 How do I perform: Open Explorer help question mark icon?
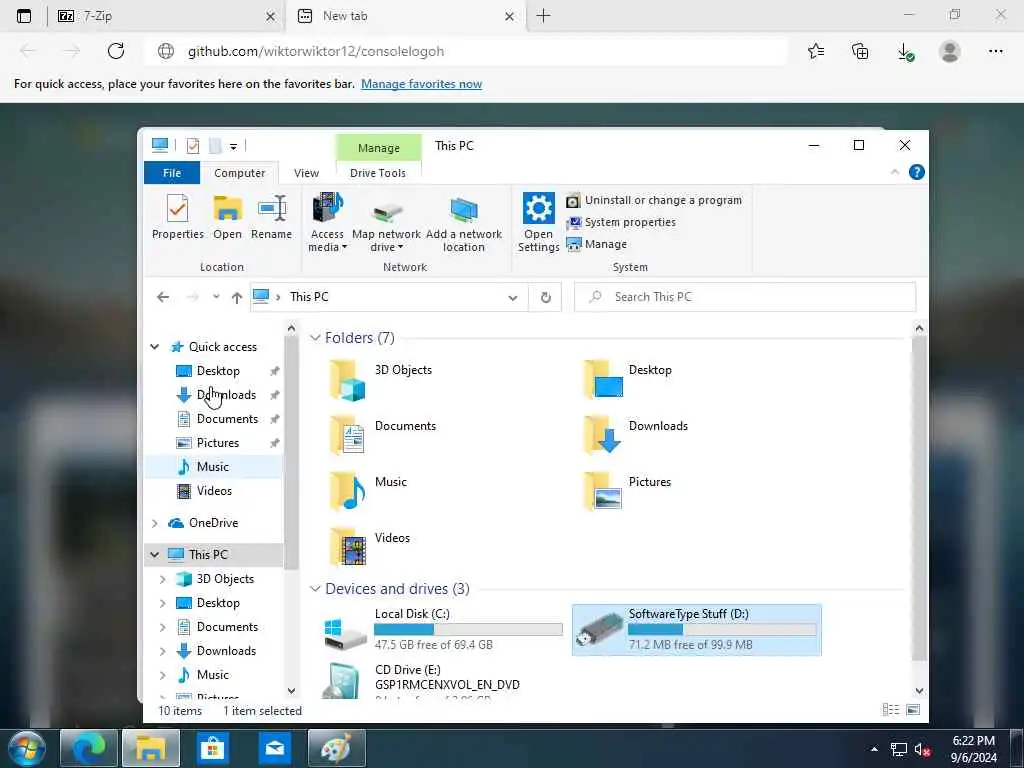[917, 172]
